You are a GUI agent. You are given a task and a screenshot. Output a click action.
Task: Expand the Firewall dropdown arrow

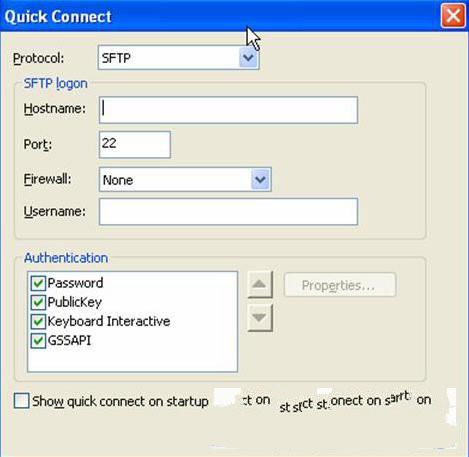[260, 180]
